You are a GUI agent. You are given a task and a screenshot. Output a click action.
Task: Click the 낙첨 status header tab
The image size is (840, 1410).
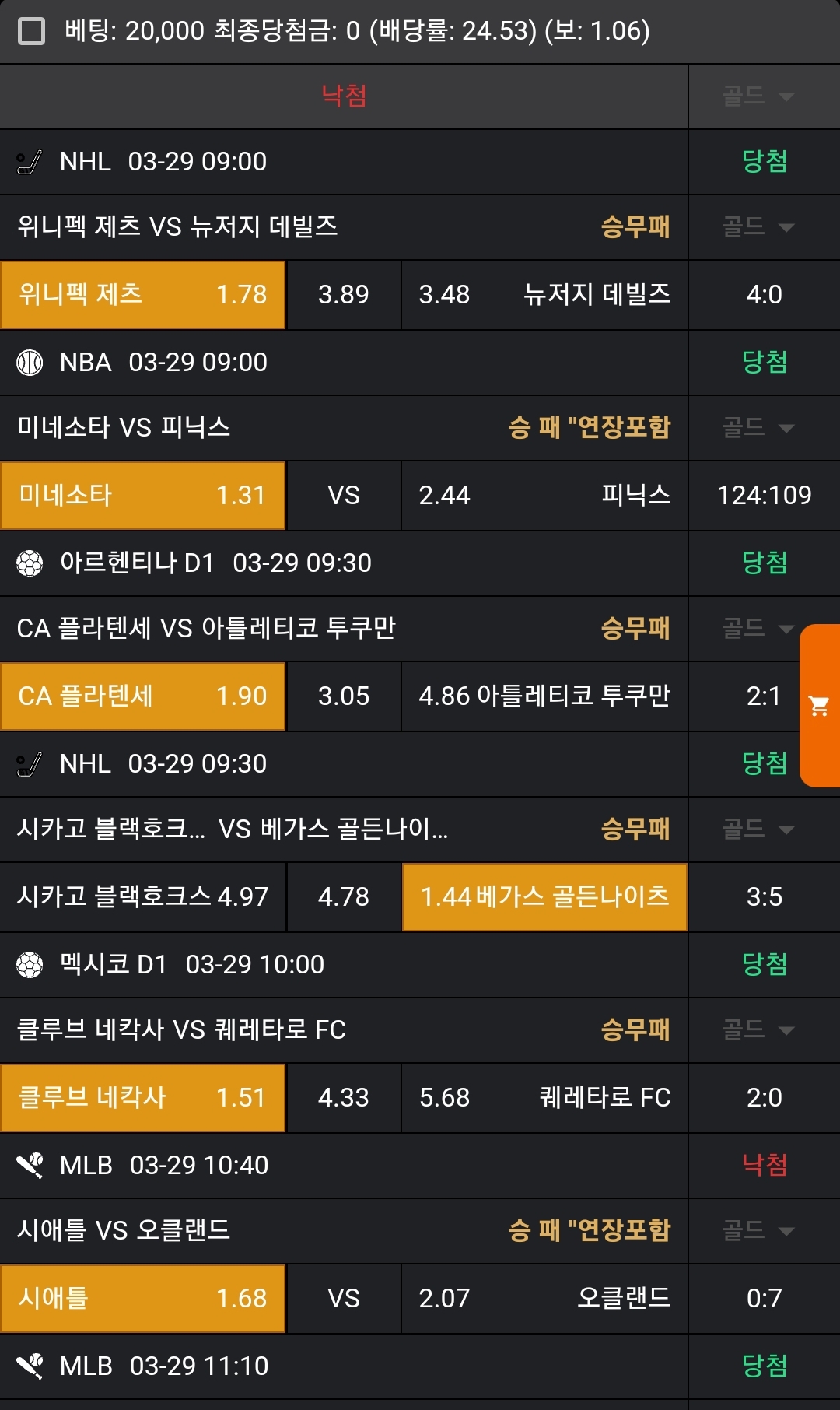(344, 96)
